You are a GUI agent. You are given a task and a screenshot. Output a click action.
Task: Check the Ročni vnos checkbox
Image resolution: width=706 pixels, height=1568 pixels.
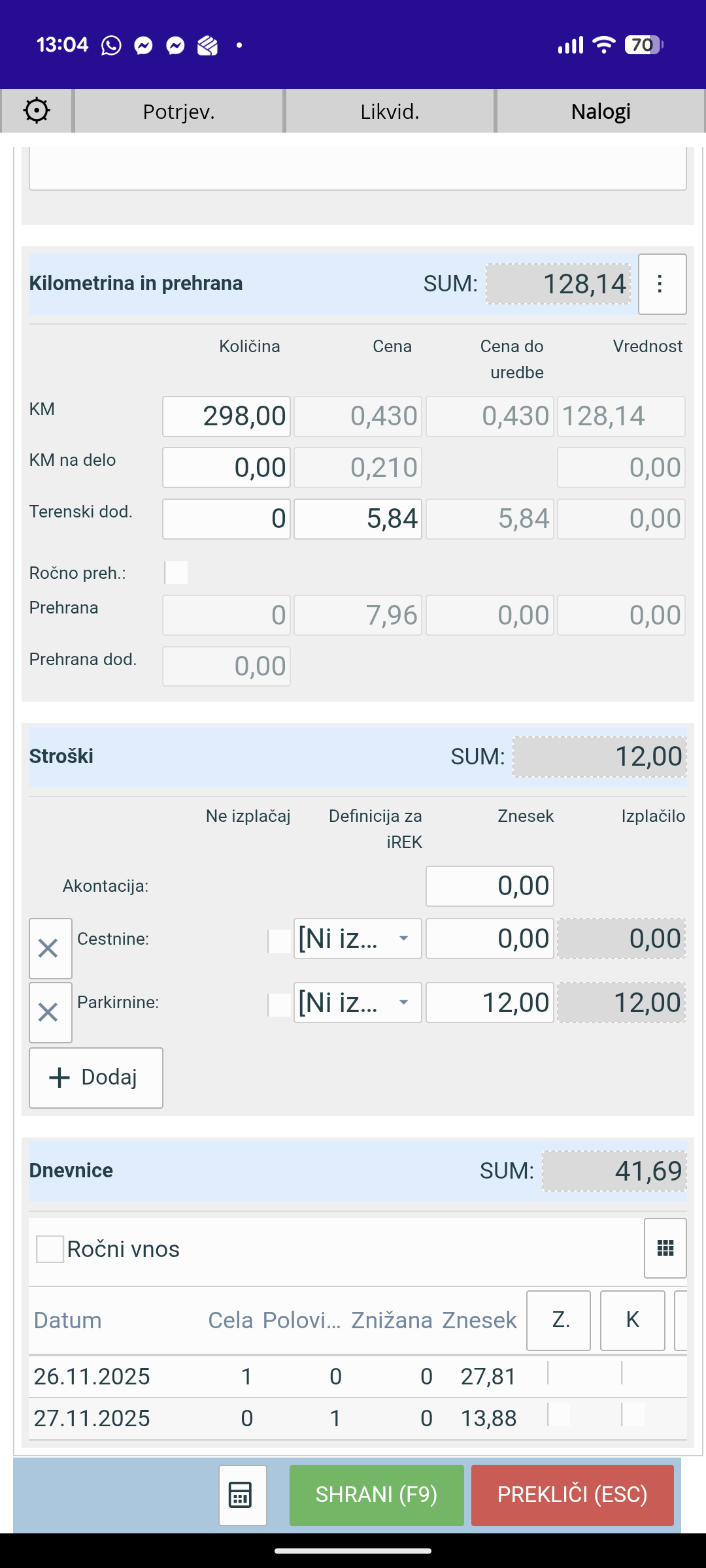coord(50,1249)
